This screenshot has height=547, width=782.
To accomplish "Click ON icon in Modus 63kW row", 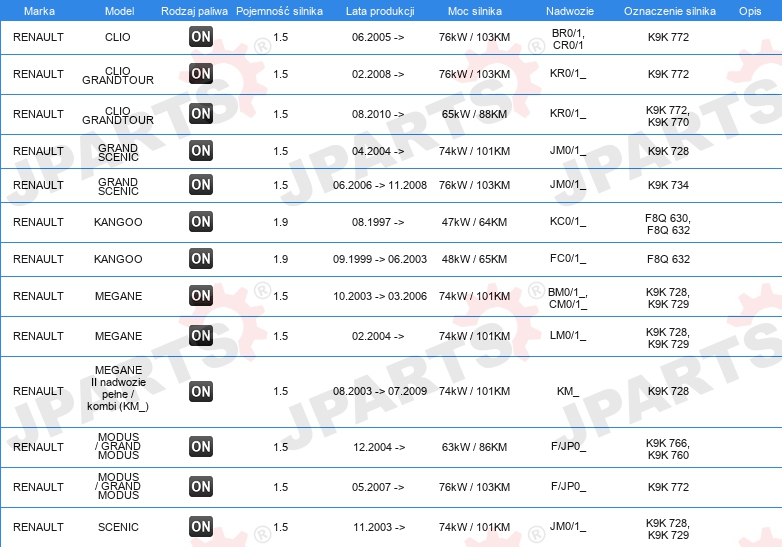I will point(201,447).
